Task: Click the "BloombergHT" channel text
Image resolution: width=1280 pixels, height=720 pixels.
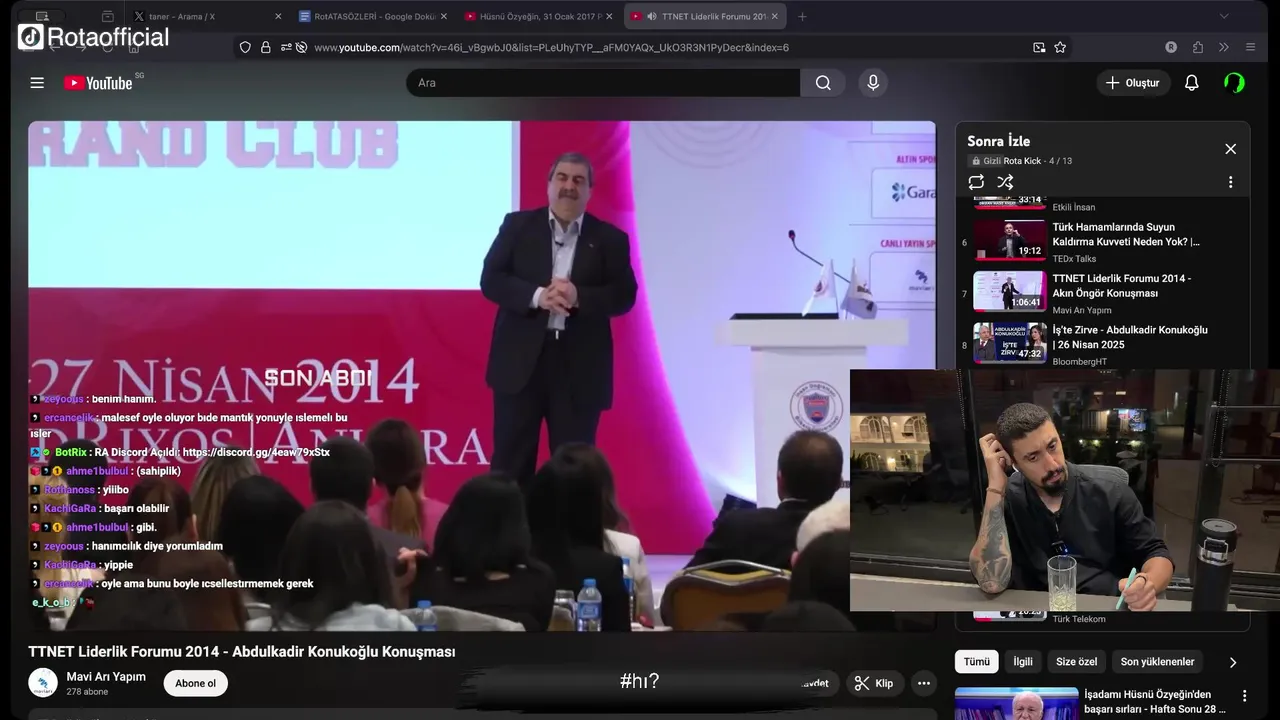Action: 1079,362
